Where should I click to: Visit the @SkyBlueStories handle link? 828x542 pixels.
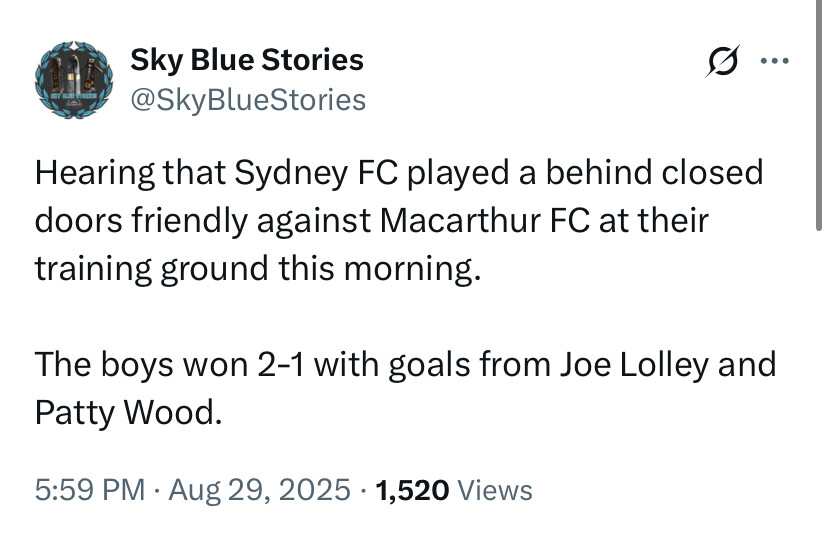pyautogui.click(x=248, y=100)
